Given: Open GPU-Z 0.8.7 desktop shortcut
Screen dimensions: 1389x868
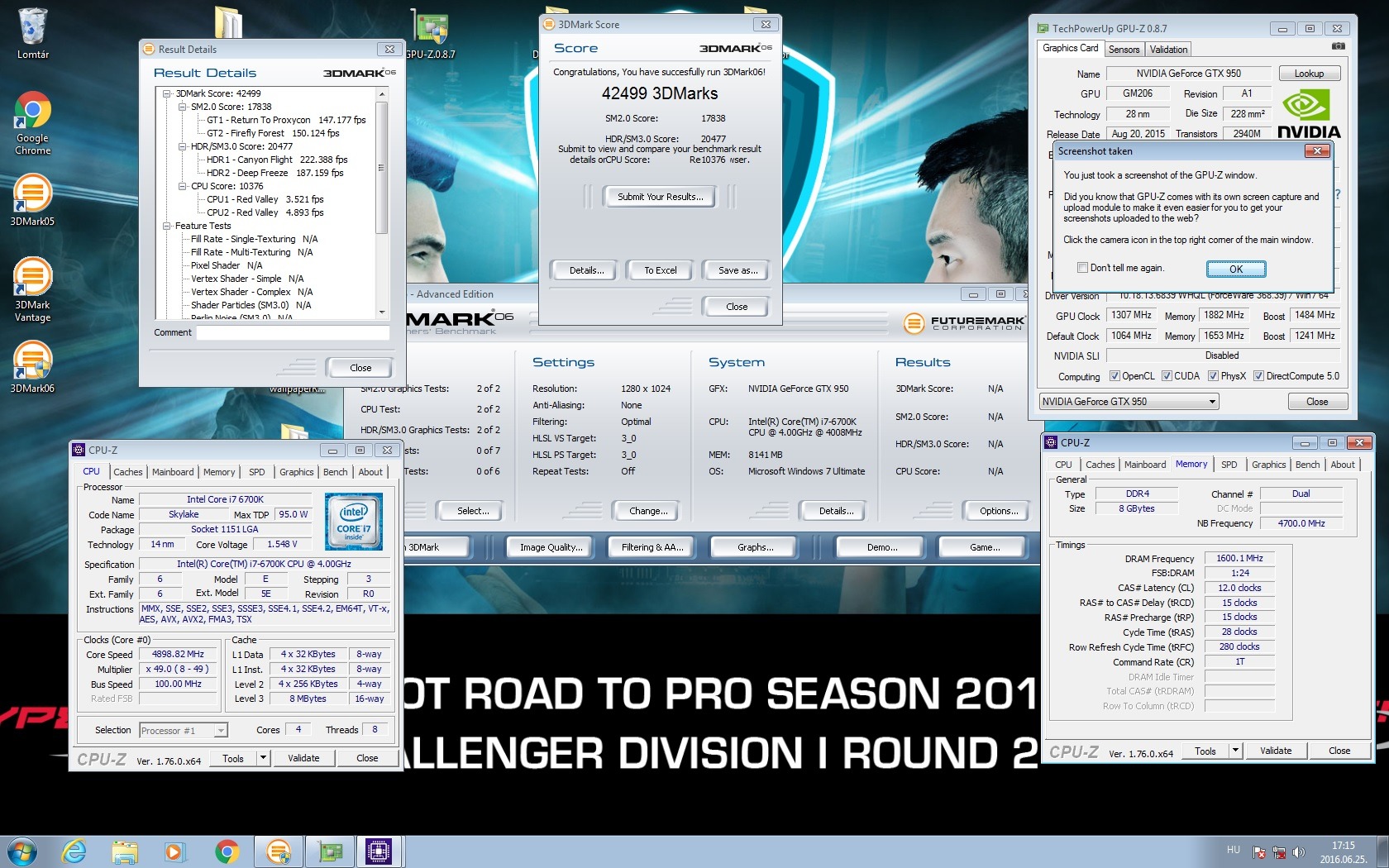Looking at the screenshot, I should (x=430, y=33).
